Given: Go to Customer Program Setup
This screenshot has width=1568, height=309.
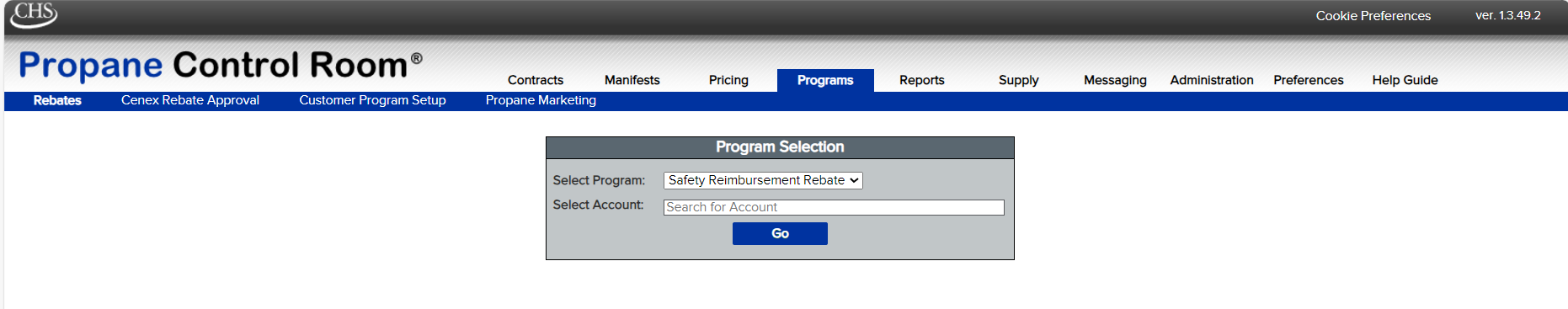Looking at the screenshot, I should 372,100.
